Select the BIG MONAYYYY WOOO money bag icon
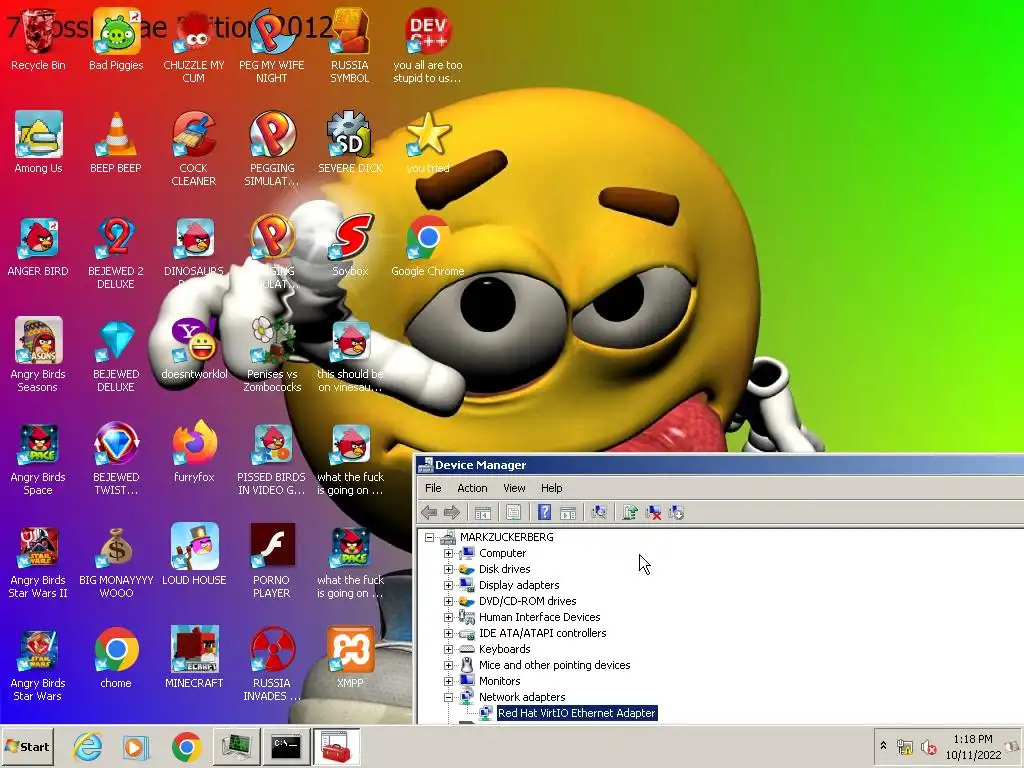The image size is (1024, 768). [x=116, y=562]
